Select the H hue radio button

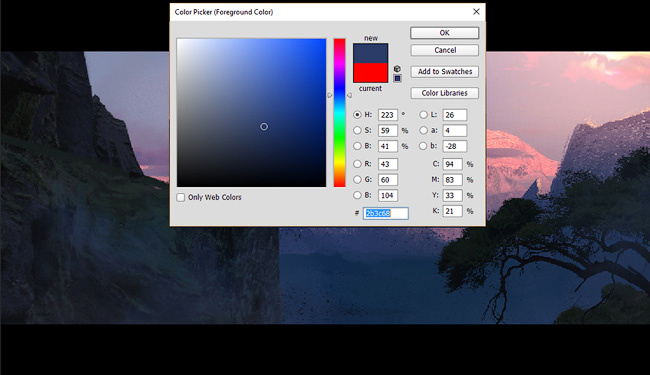357,115
